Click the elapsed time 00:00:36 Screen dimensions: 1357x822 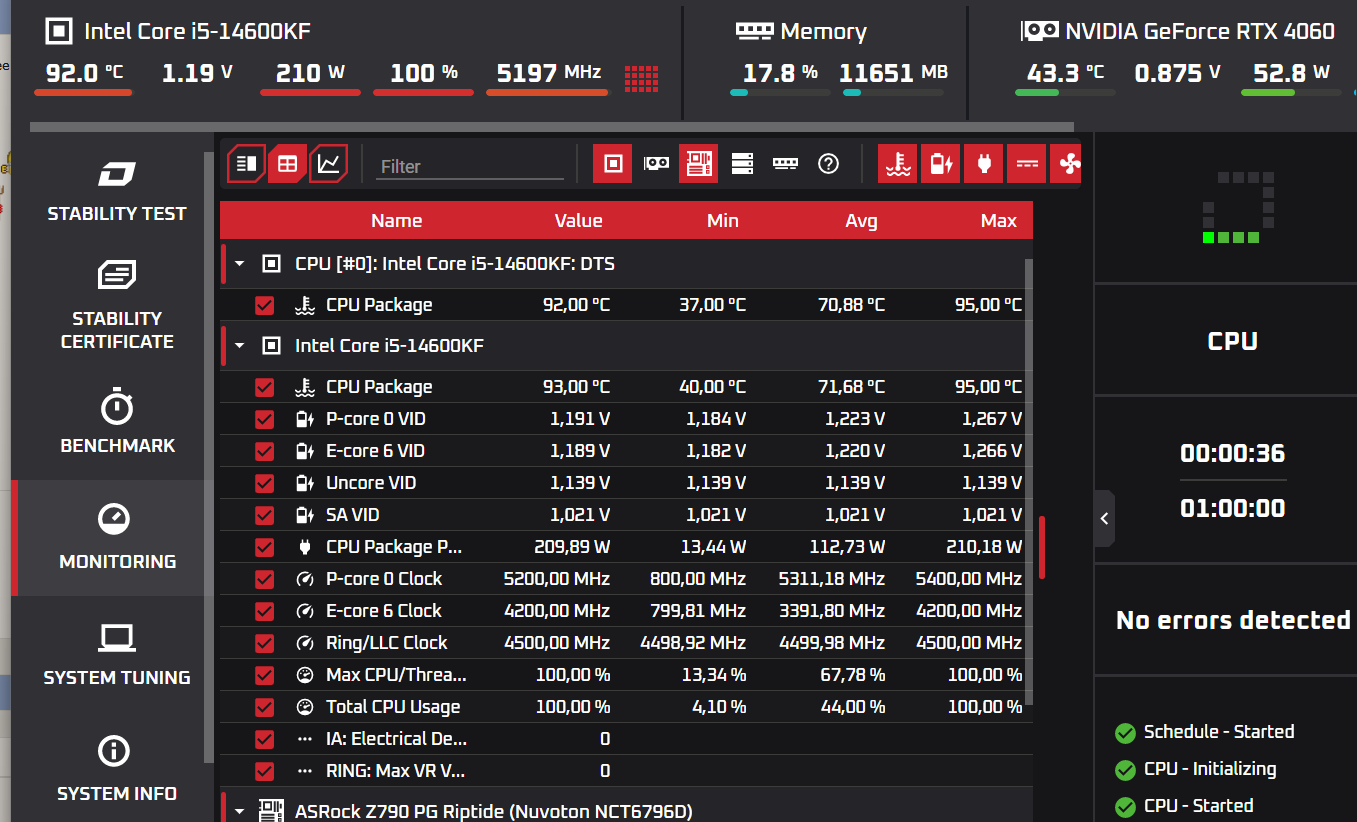click(x=1232, y=454)
